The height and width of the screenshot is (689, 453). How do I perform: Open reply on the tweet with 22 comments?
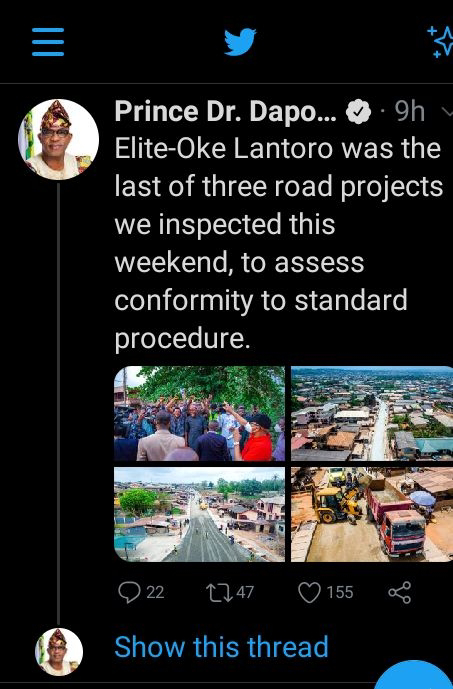[141, 592]
